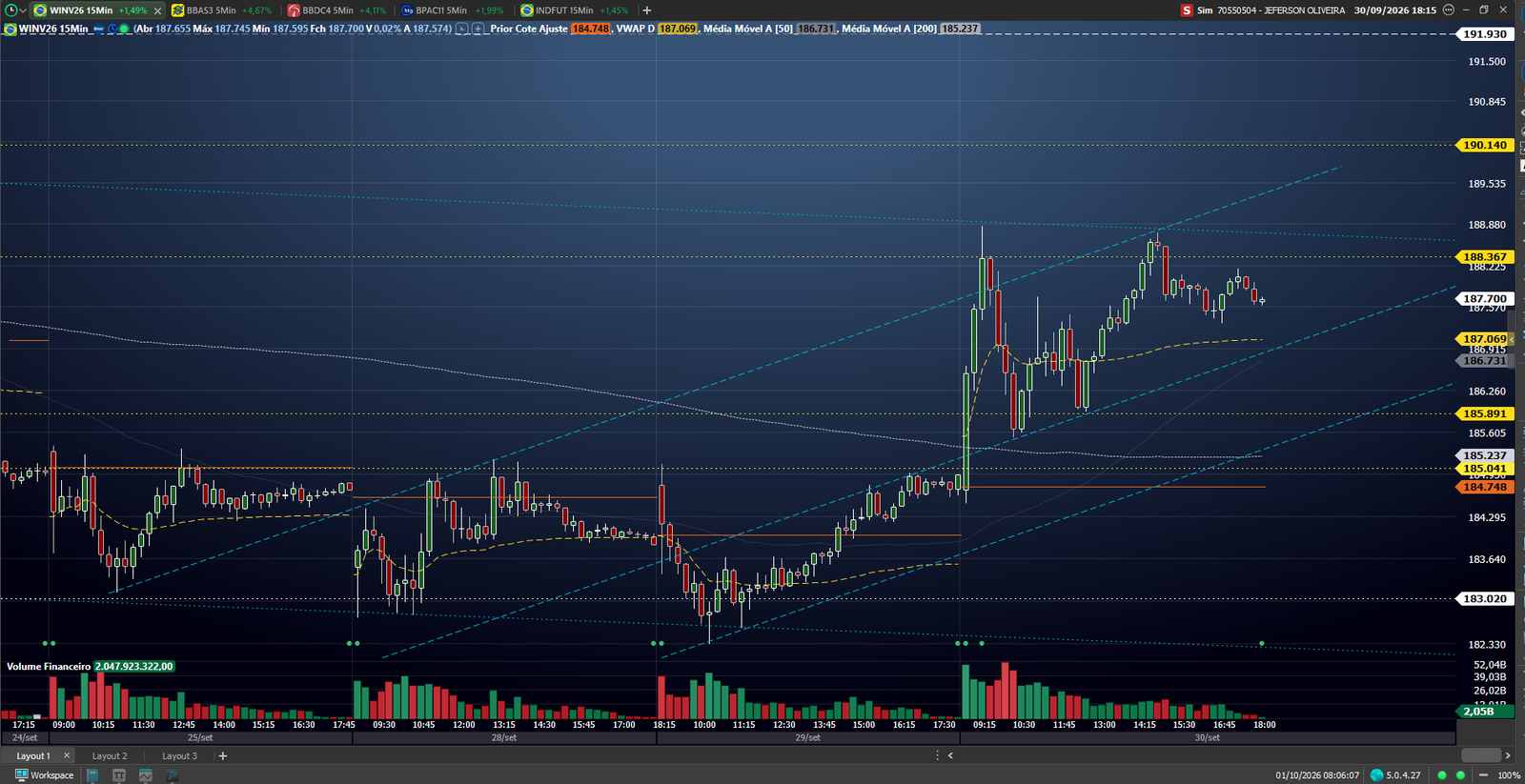Image resolution: width=1525 pixels, height=784 pixels.
Task: Open the three-dot options menu in title bar
Action: [1449, 10]
